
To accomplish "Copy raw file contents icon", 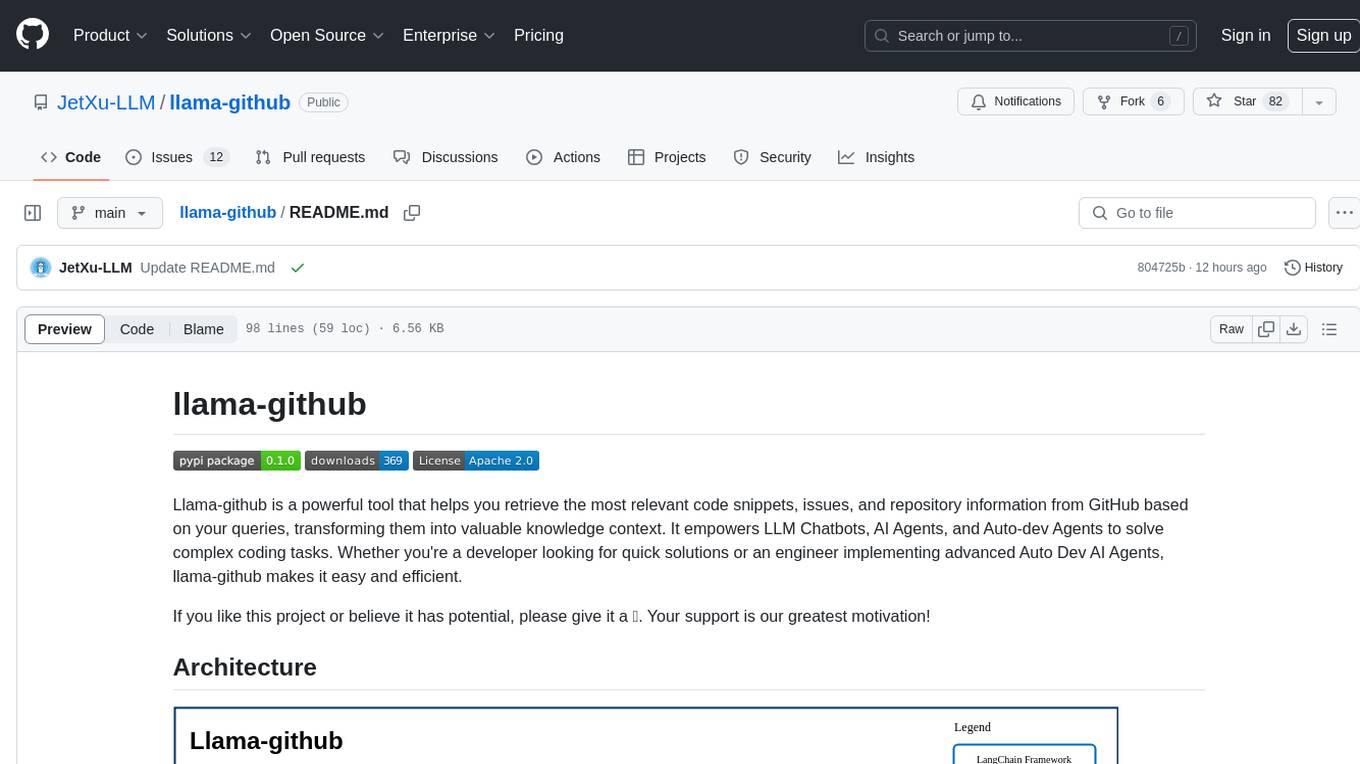I will point(1266,329).
